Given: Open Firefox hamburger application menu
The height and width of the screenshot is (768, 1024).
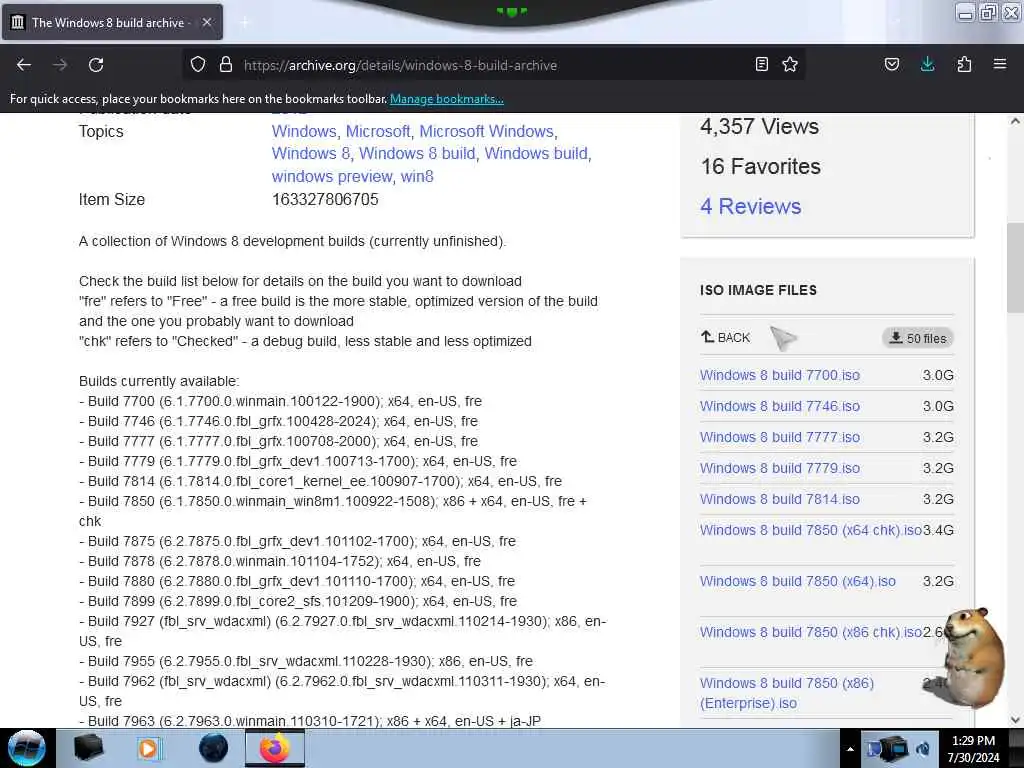Looking at the screenshot, I should (1000, 64).
